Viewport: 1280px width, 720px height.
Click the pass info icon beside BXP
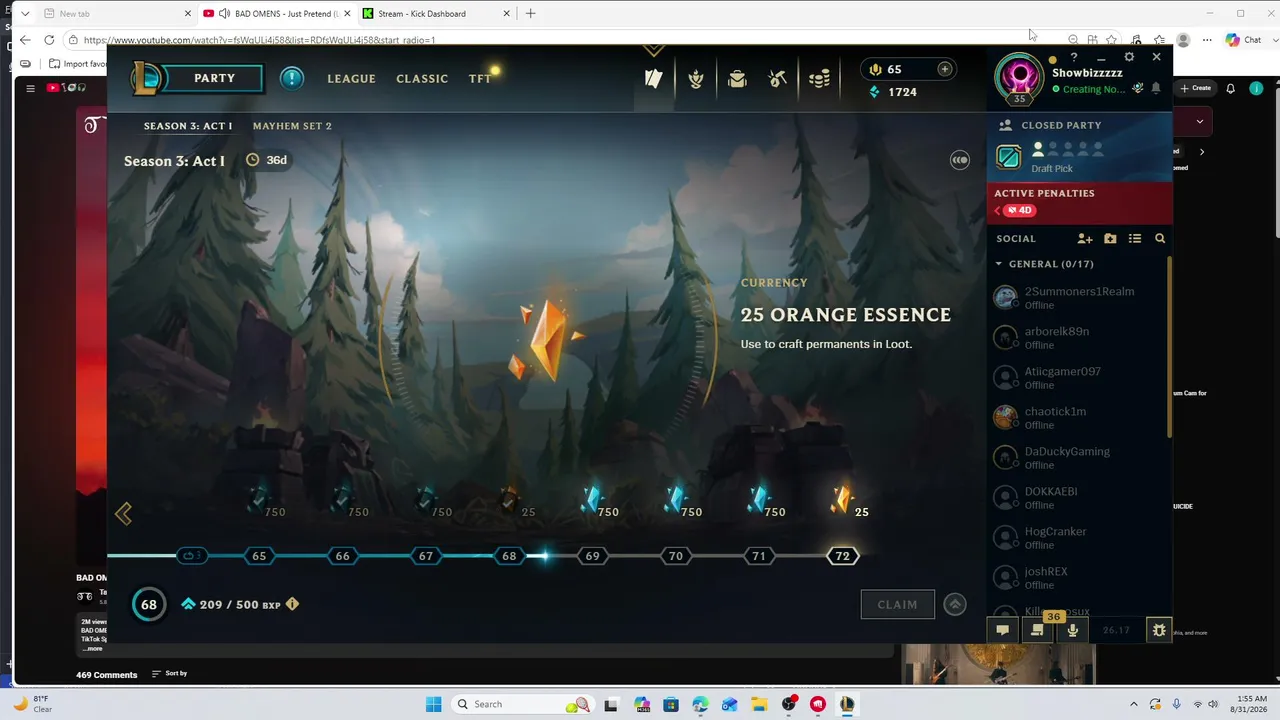(292, 604)
